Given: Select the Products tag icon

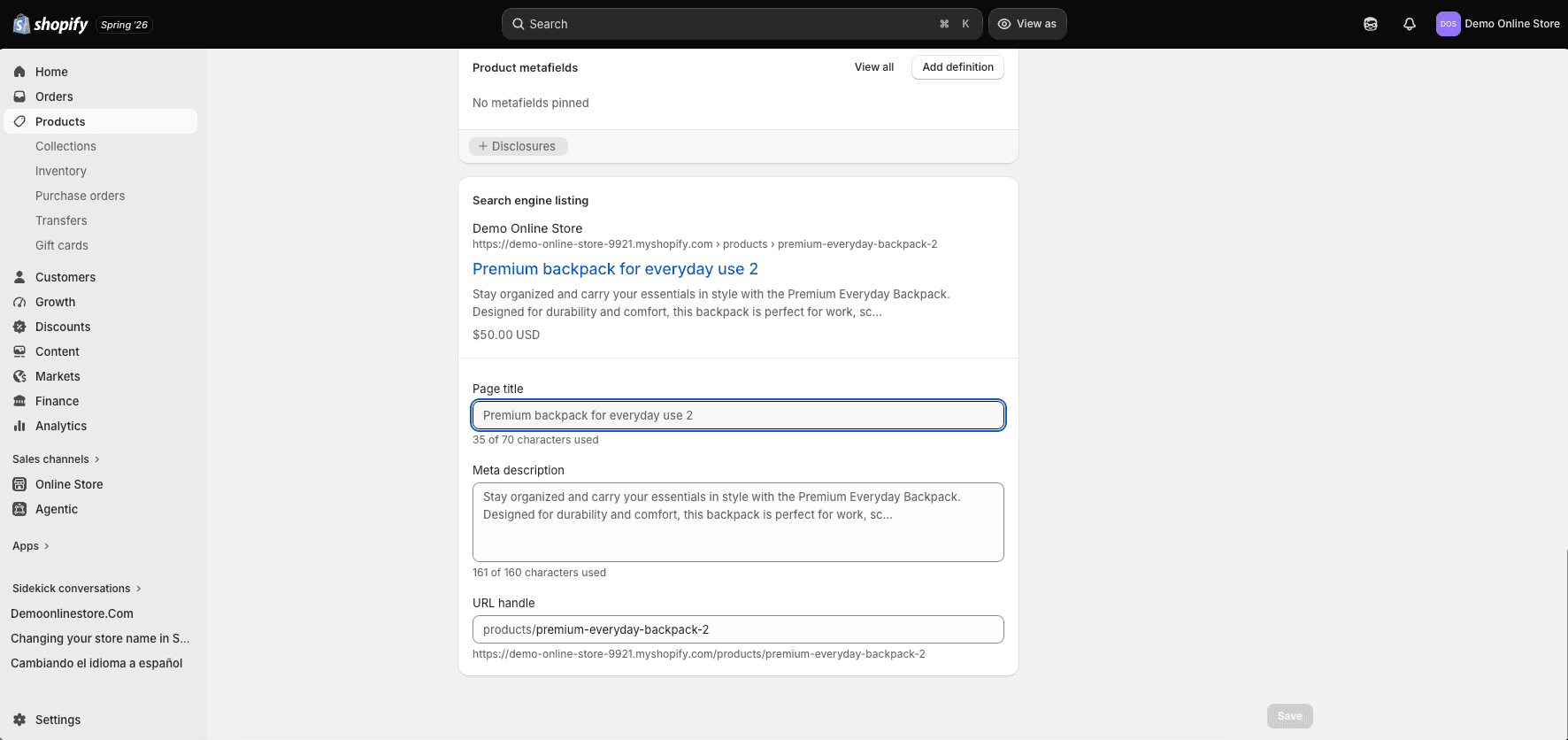Looking at the screenshot, I should pyautogui.click(x=19, y=121).
